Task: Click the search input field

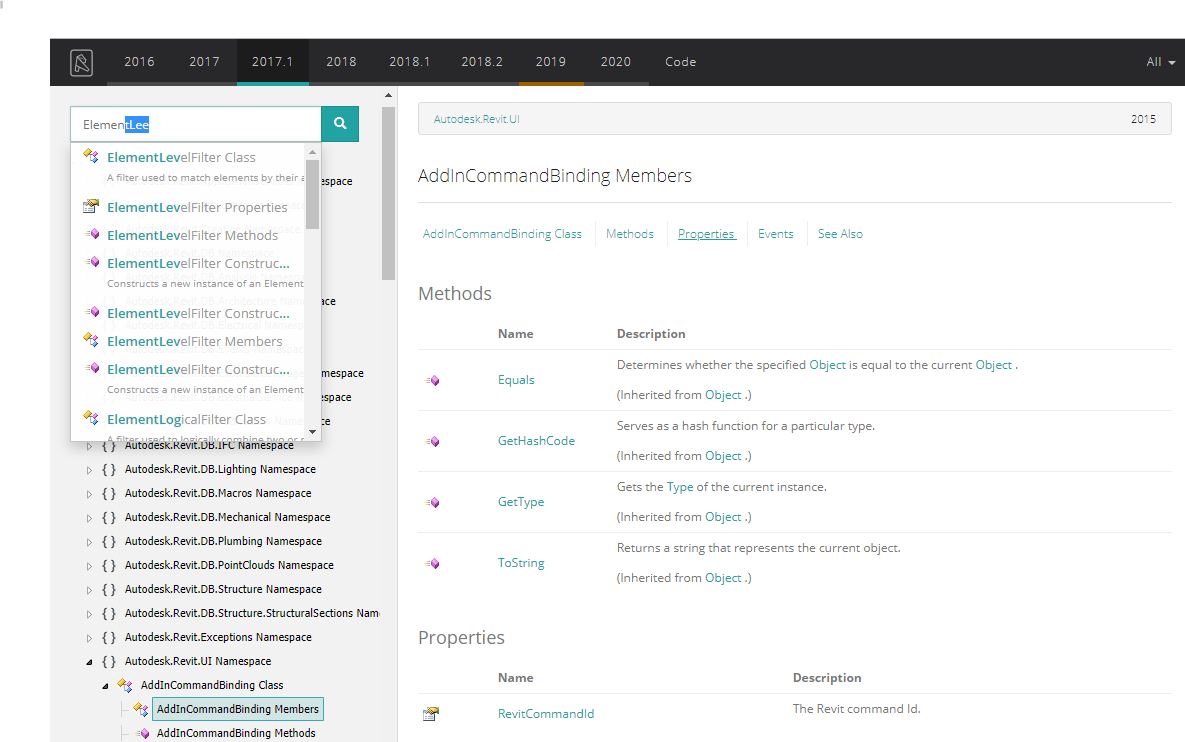Action: click(x=195, y=125)
